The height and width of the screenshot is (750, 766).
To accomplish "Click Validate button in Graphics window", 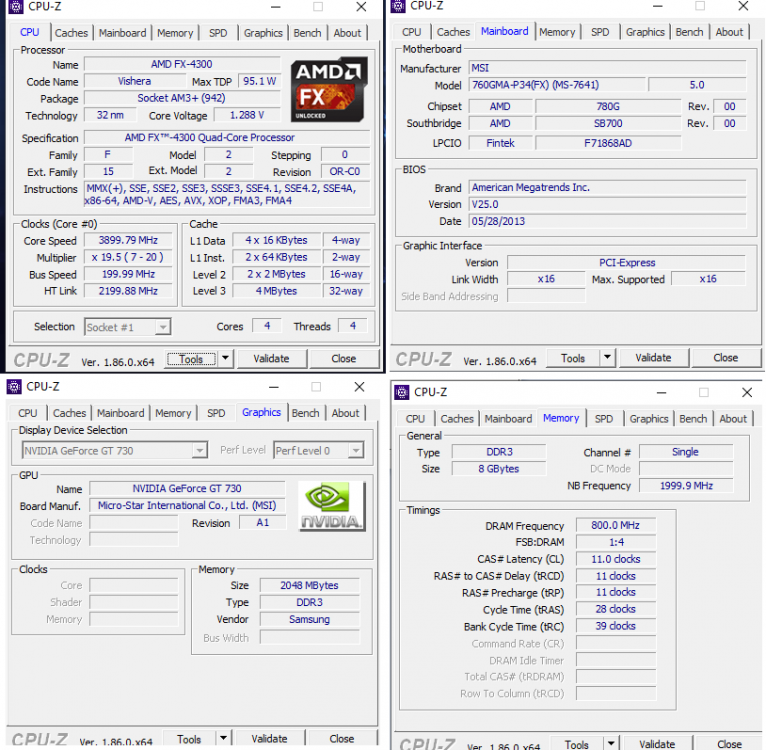I will pyautogui.click(x=269, y=738).
